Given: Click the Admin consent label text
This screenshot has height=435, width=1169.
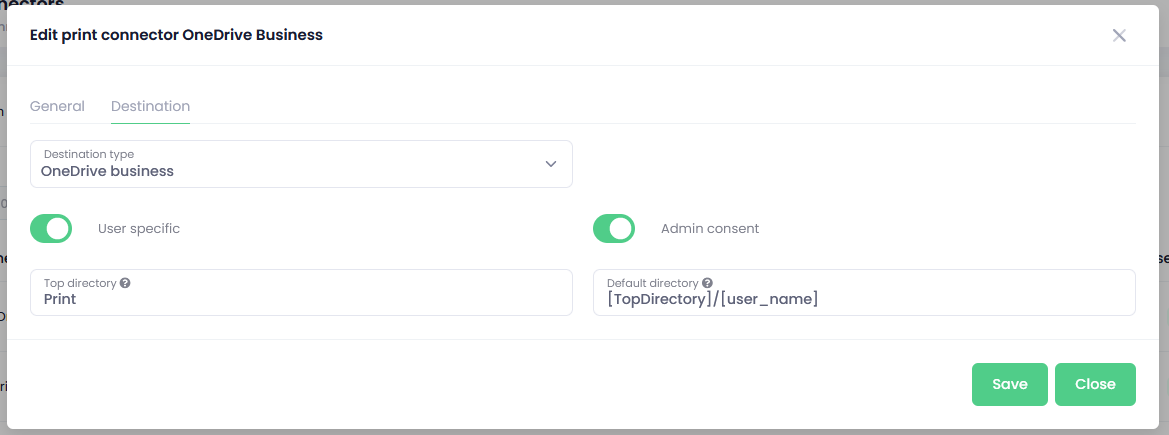Looking at the screenshot, I should click(710, 228).
